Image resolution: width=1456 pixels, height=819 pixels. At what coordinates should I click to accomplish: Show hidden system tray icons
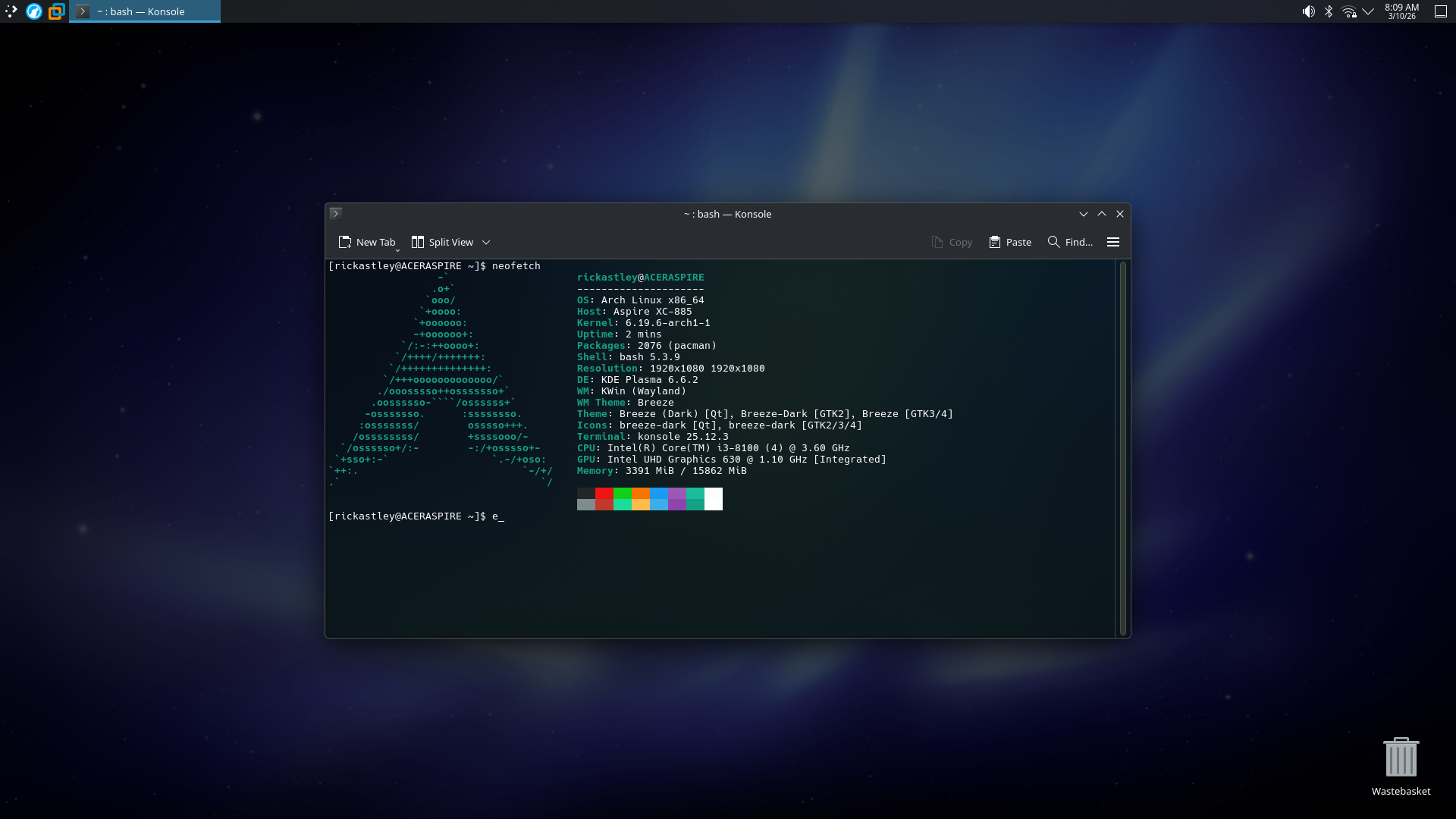coord(1368,11)
